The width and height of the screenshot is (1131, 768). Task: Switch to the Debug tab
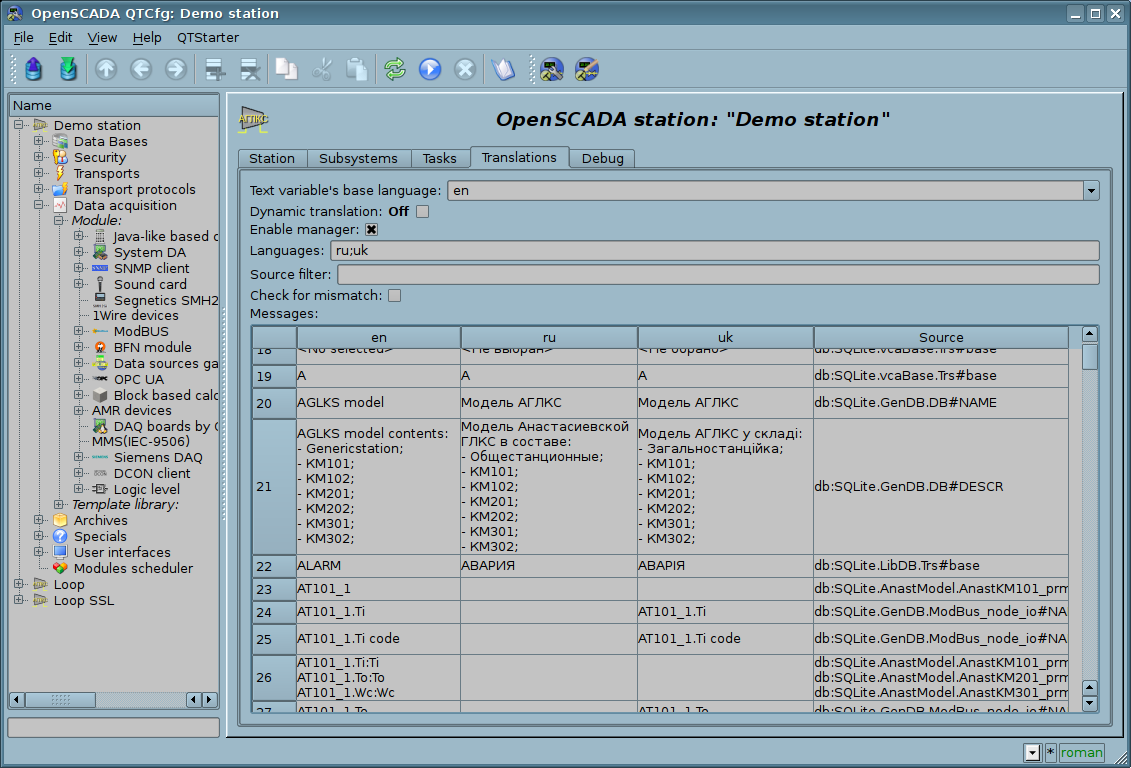602,159
